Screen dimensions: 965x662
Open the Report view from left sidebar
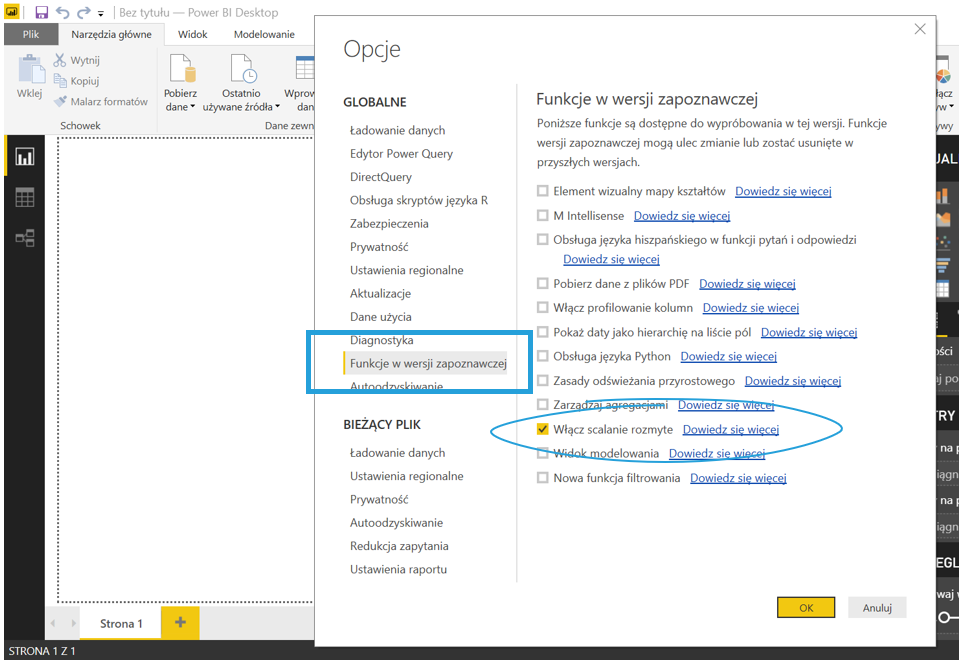[x=24, y=157]
